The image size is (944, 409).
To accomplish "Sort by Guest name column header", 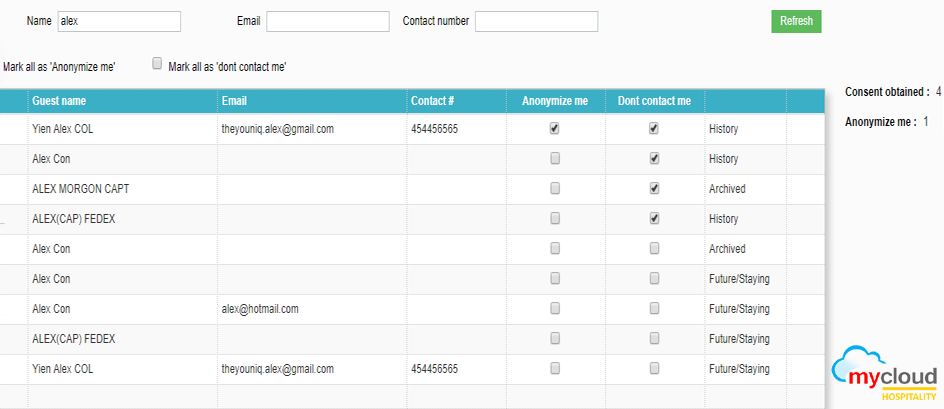I will click(59, 101).
